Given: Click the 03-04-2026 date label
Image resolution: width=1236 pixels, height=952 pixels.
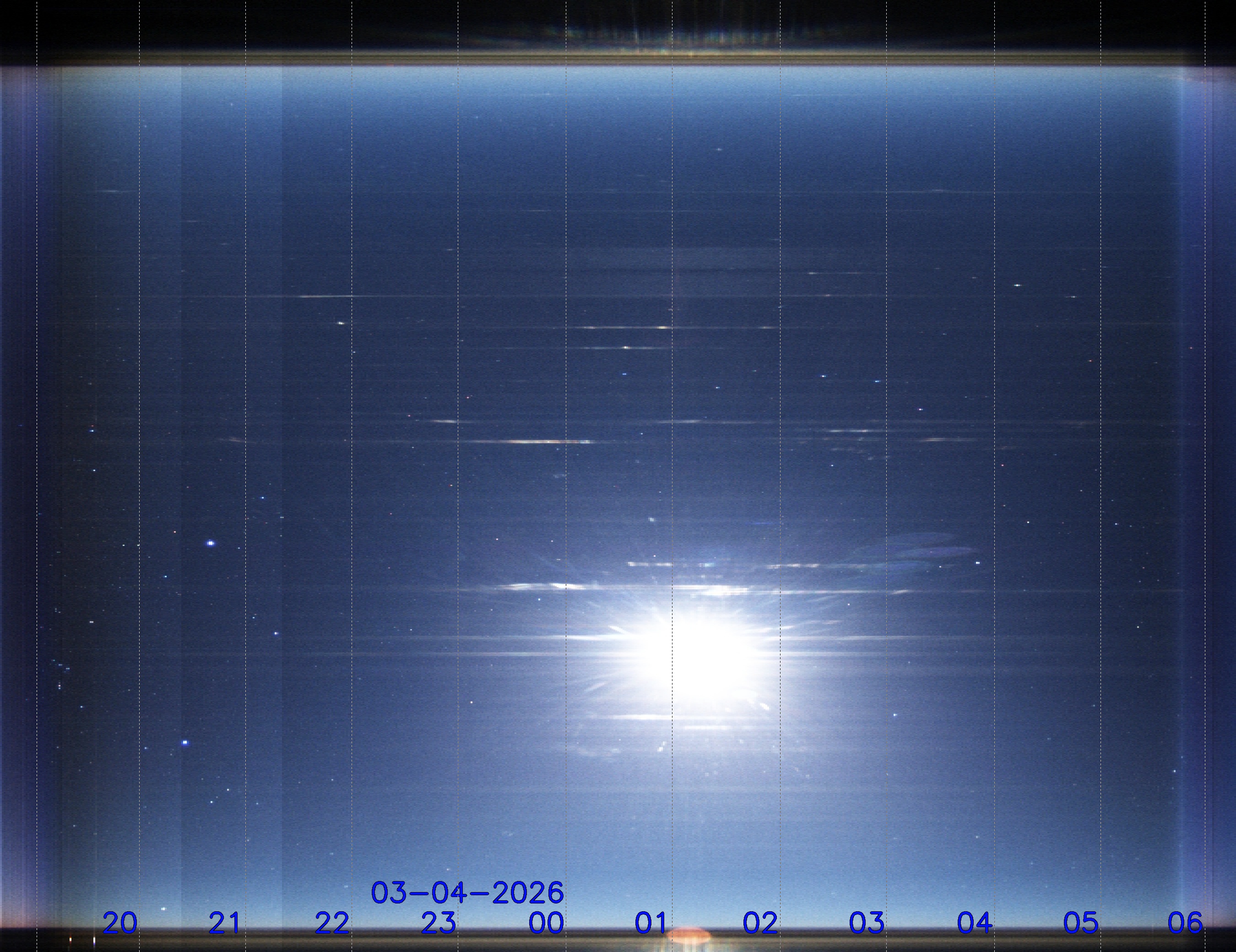Looking at the screenshot, I should pyautogui.click(x=467, y=892).
